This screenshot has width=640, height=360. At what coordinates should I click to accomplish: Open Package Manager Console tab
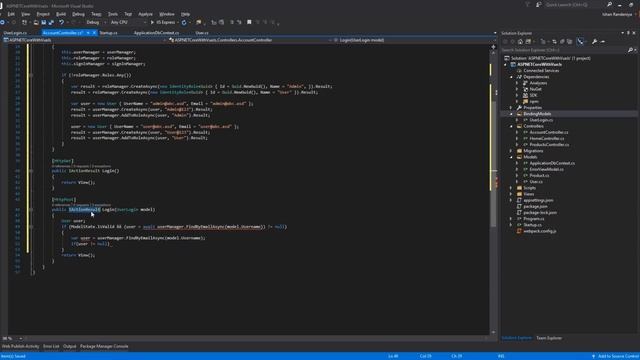(x=104, y=347)
